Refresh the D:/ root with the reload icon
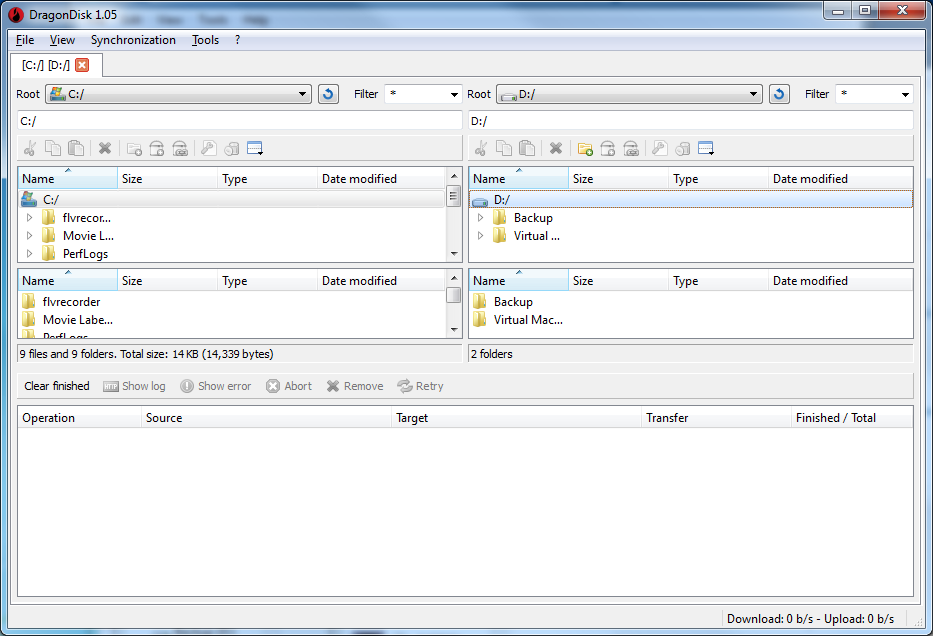Viewport: 933px width, 636px height. 779,94
